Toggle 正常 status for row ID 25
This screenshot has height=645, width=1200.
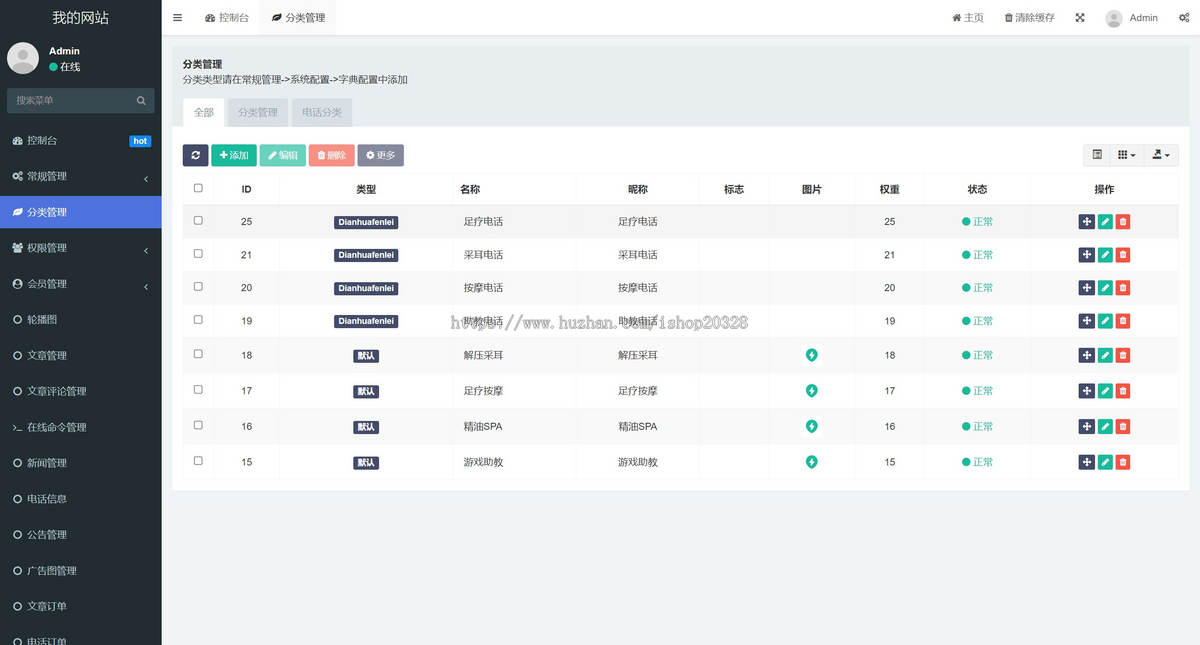point(977,222)
